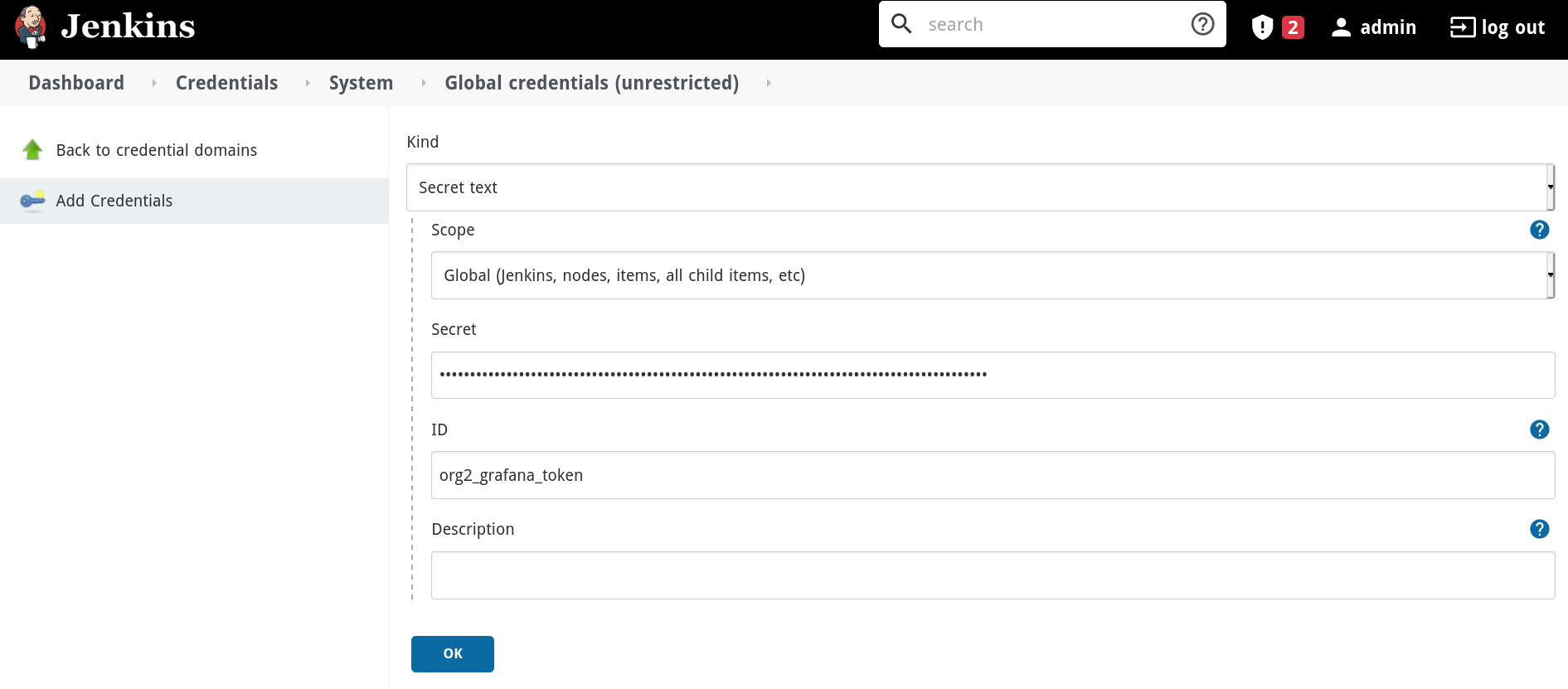Click the Back to credential domains arrow icon
The width and height of the screenshot is (1568, 689).
pyautogui.click(x=32, y=149)
